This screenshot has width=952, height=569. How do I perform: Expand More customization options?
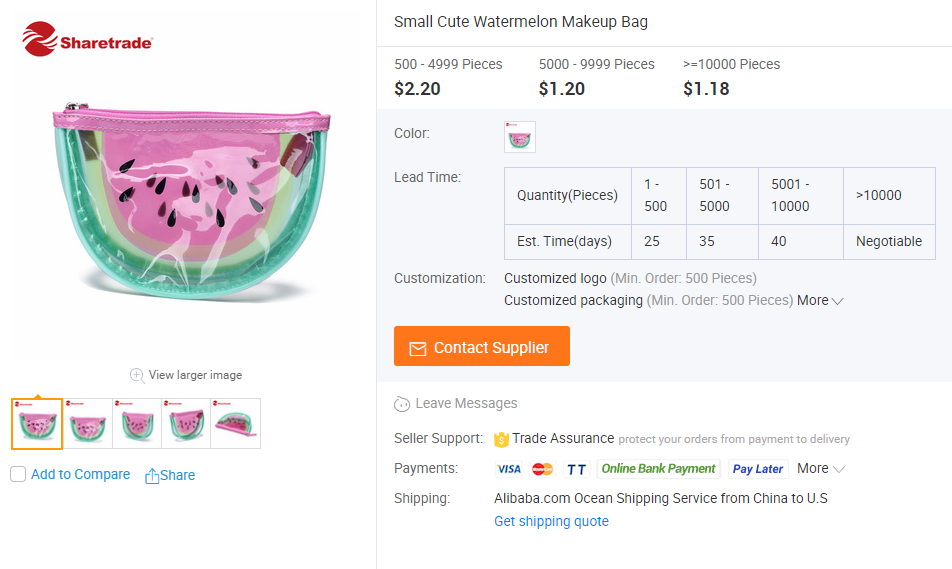(x=820, y=300)
